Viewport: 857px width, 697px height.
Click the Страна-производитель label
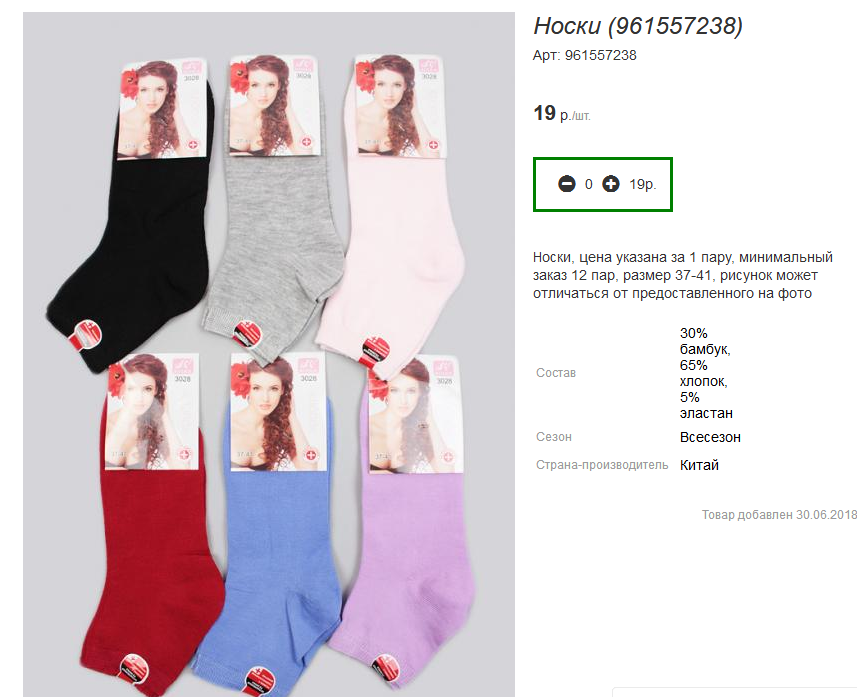pos(602,465)
